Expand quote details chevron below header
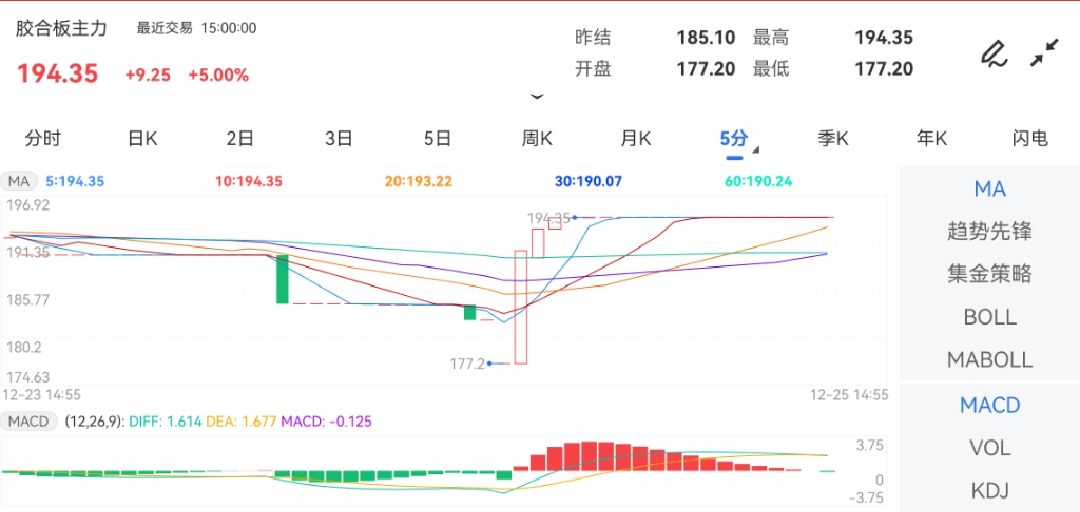The width and height of the screenshot is (1080, 512). click(537, 97)
